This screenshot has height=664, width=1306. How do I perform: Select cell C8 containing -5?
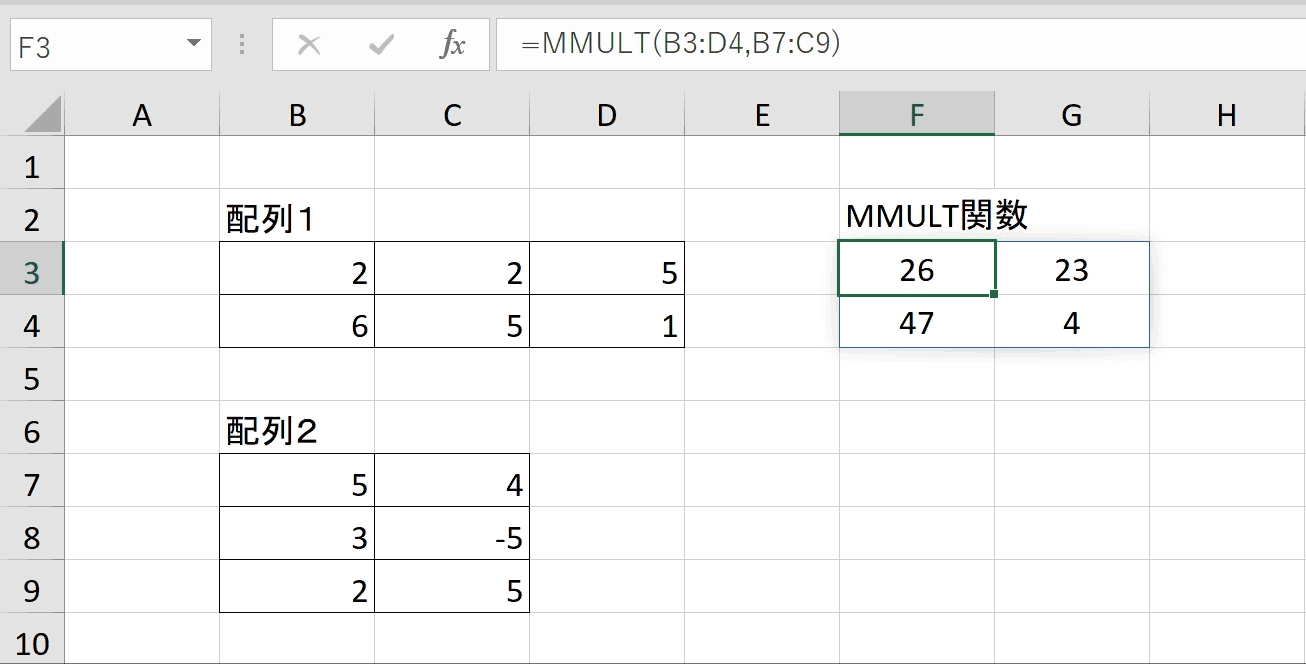click(452, 537)
